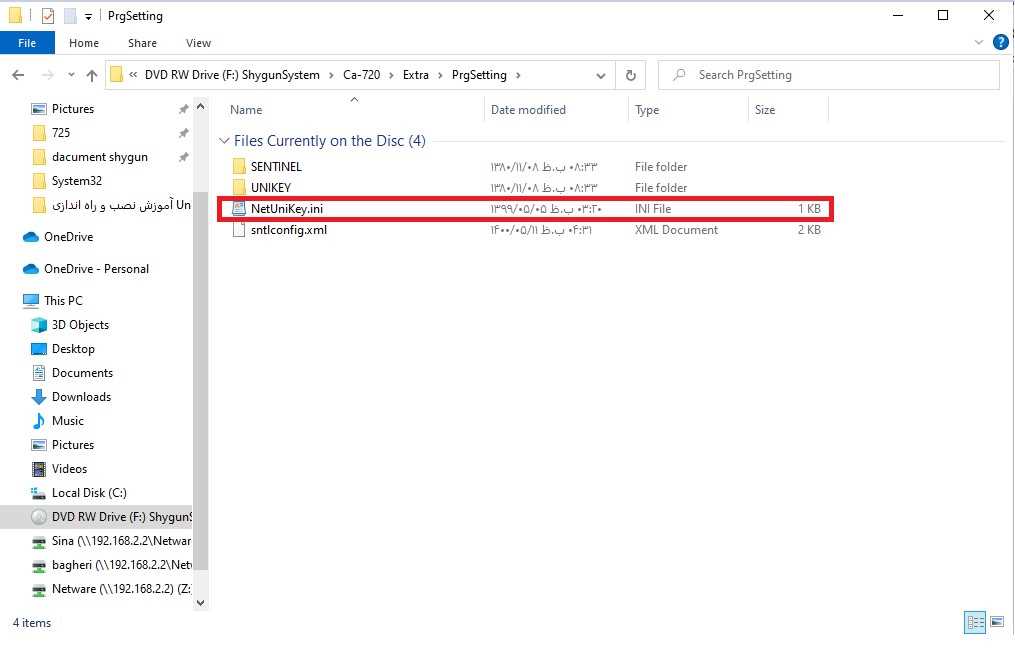This screenshot has height=650, width=1015.
Task: Select the DVD RW Drive (F:) icon
Action: (x=39, y=517)
